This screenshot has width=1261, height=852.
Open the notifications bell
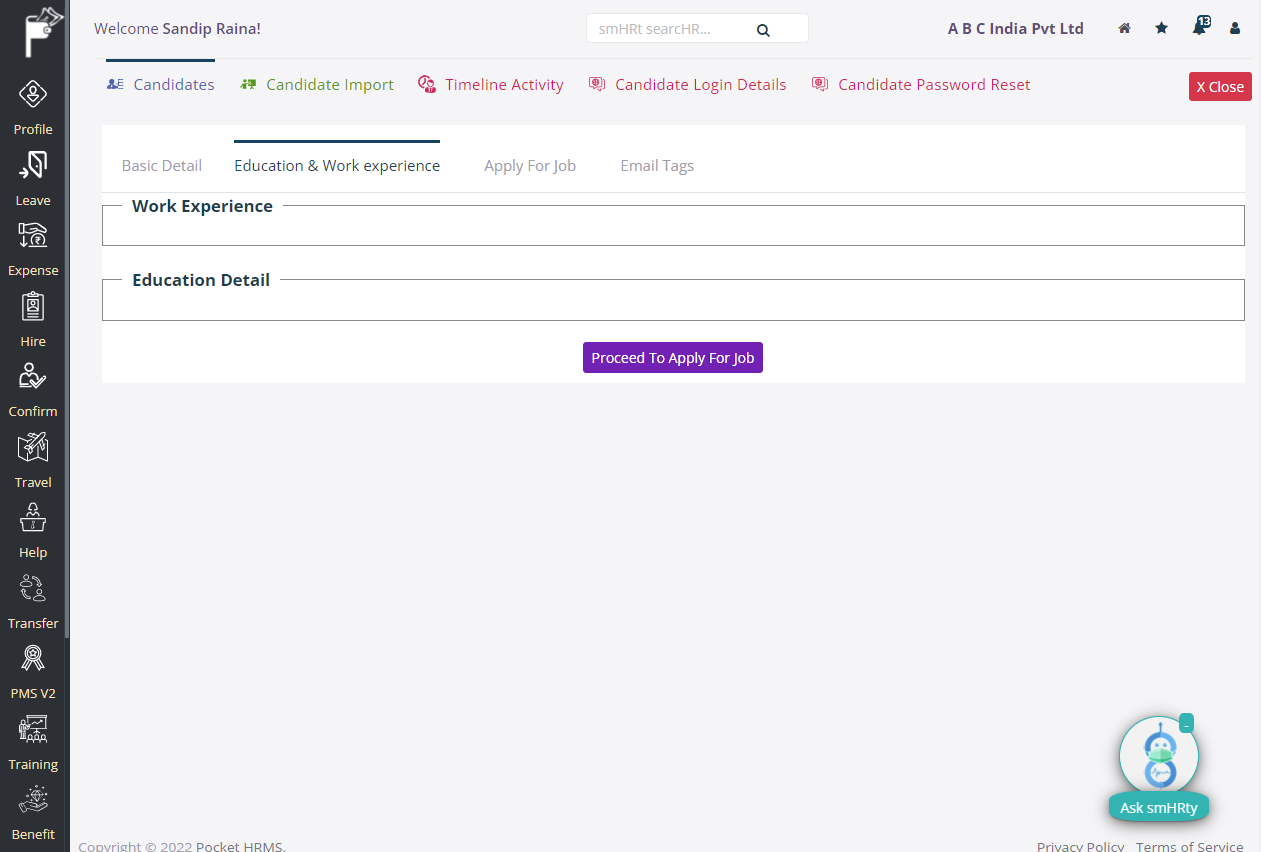pyautogui.click(x=1198, y=28)
